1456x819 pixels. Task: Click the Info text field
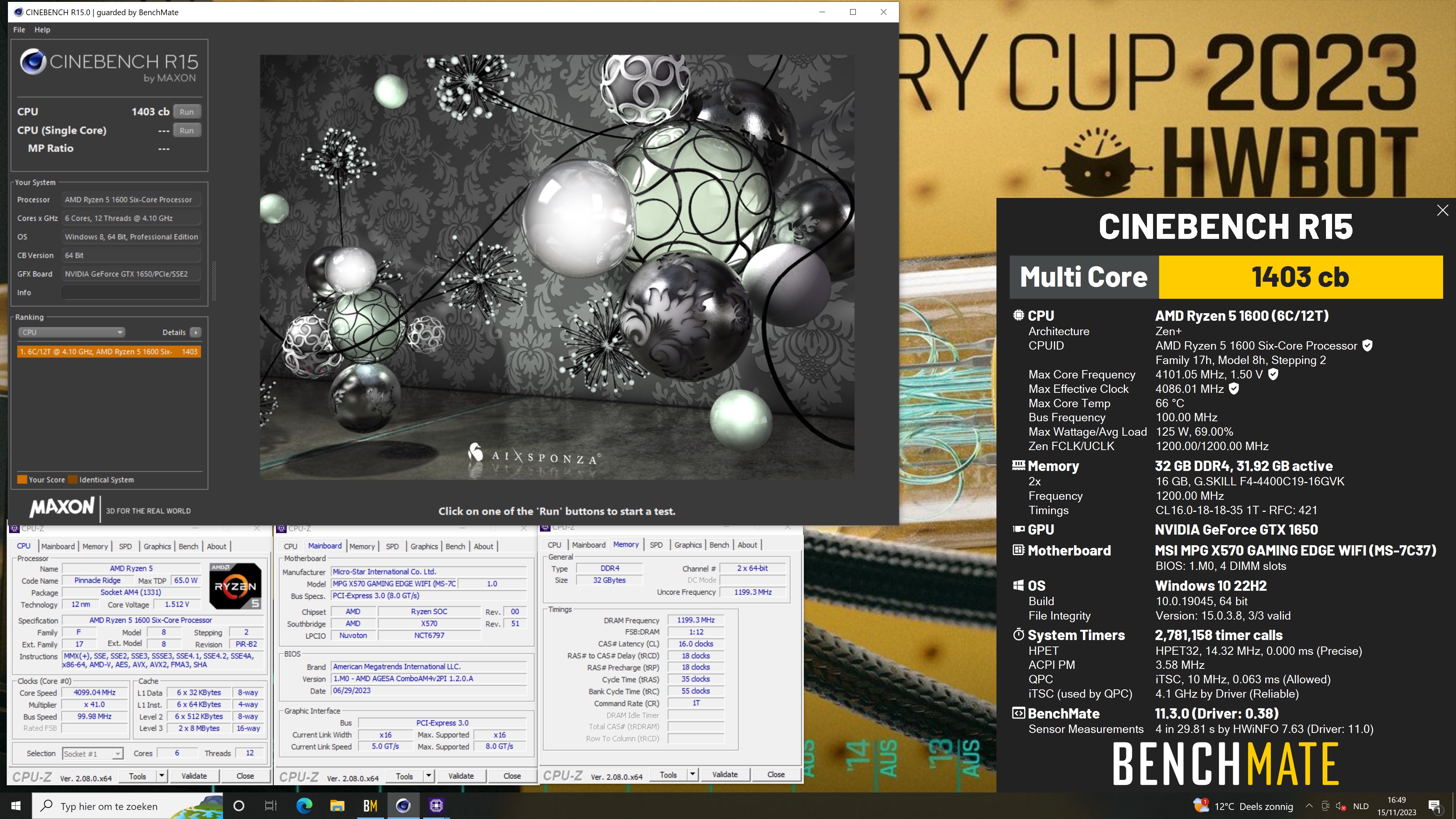point(131,292)
